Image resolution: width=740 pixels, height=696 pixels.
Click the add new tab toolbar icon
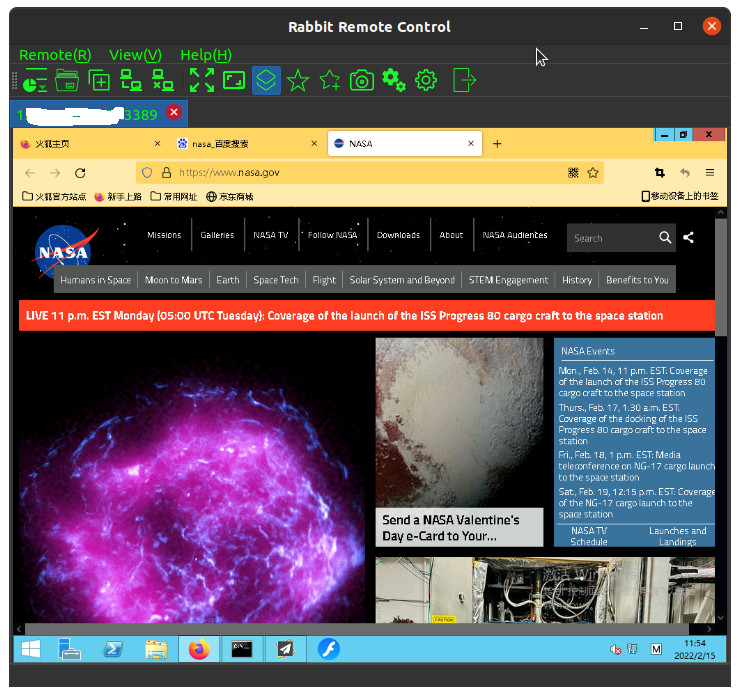coord(99,80)
